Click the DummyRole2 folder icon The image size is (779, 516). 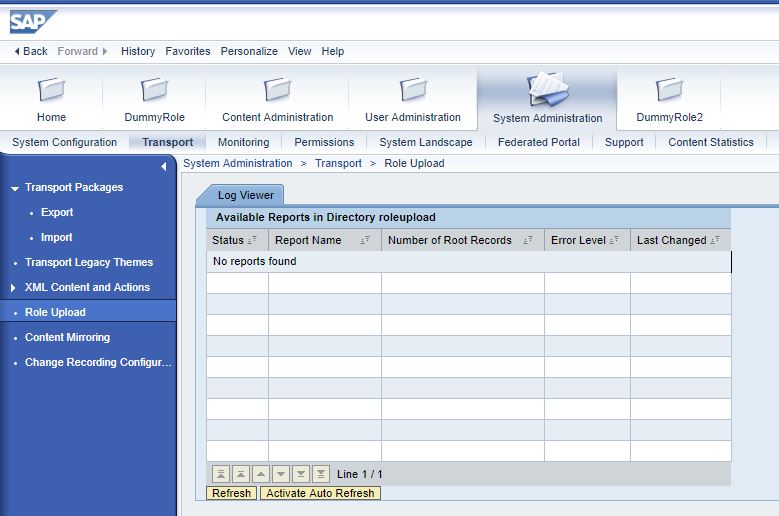[669, 90]
